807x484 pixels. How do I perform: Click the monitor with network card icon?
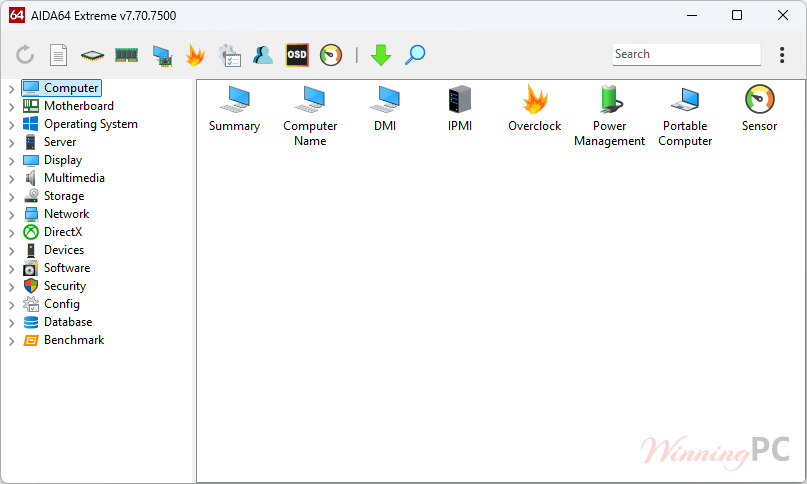pos(162,56)
